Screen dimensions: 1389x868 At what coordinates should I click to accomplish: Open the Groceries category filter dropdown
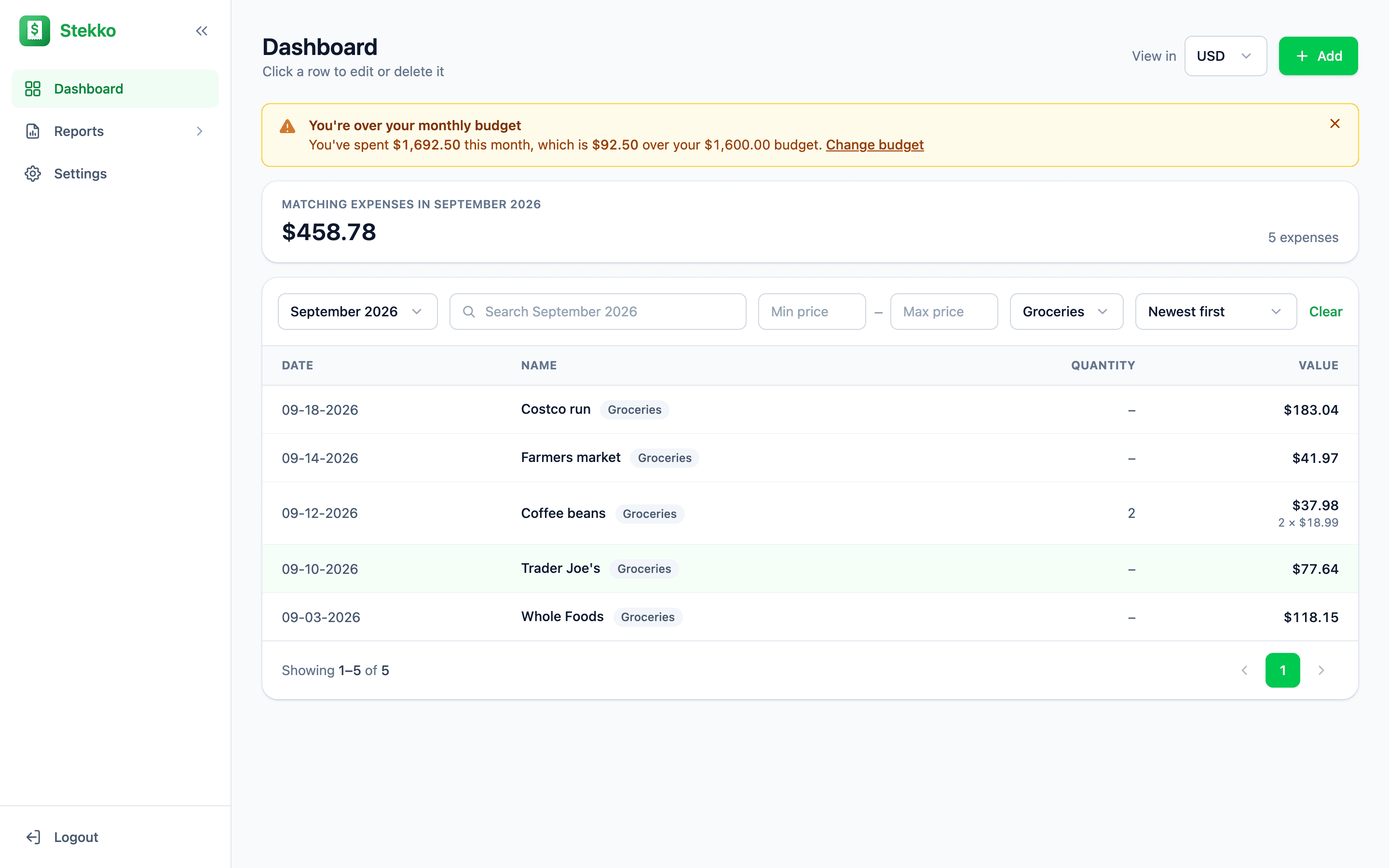coord(1066,312)
